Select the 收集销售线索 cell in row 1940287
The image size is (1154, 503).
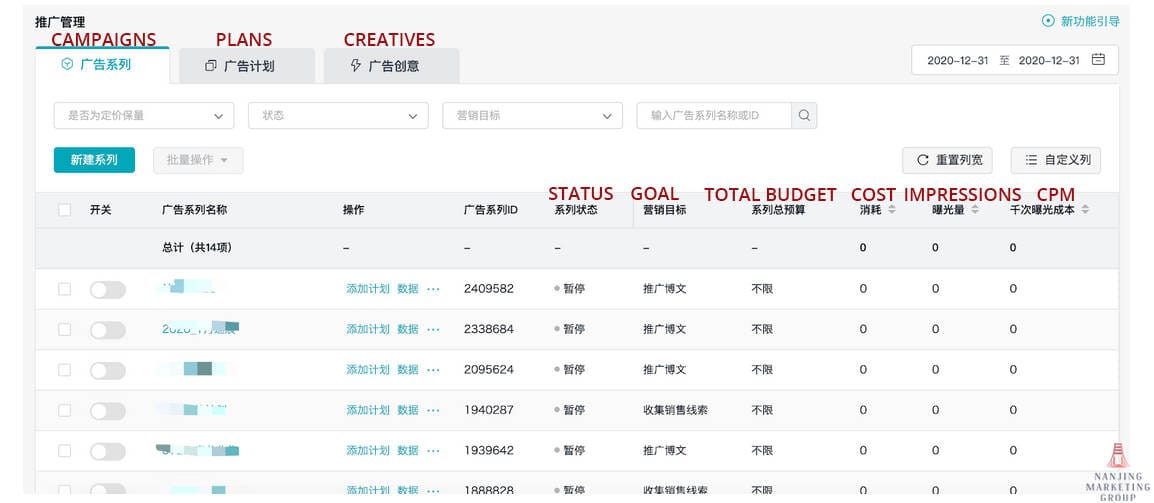coord(676,410)
